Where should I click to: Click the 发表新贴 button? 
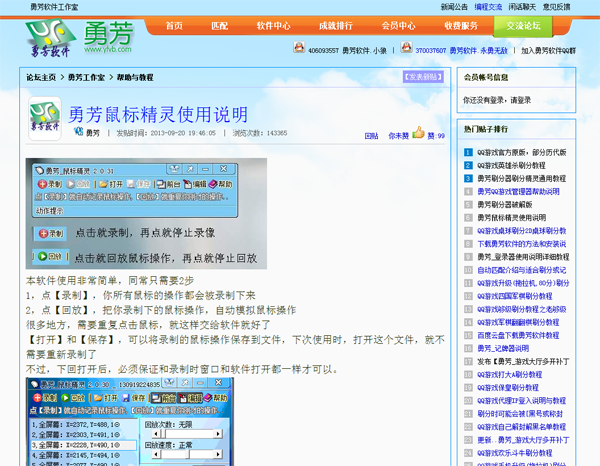[x=423, y=77]
